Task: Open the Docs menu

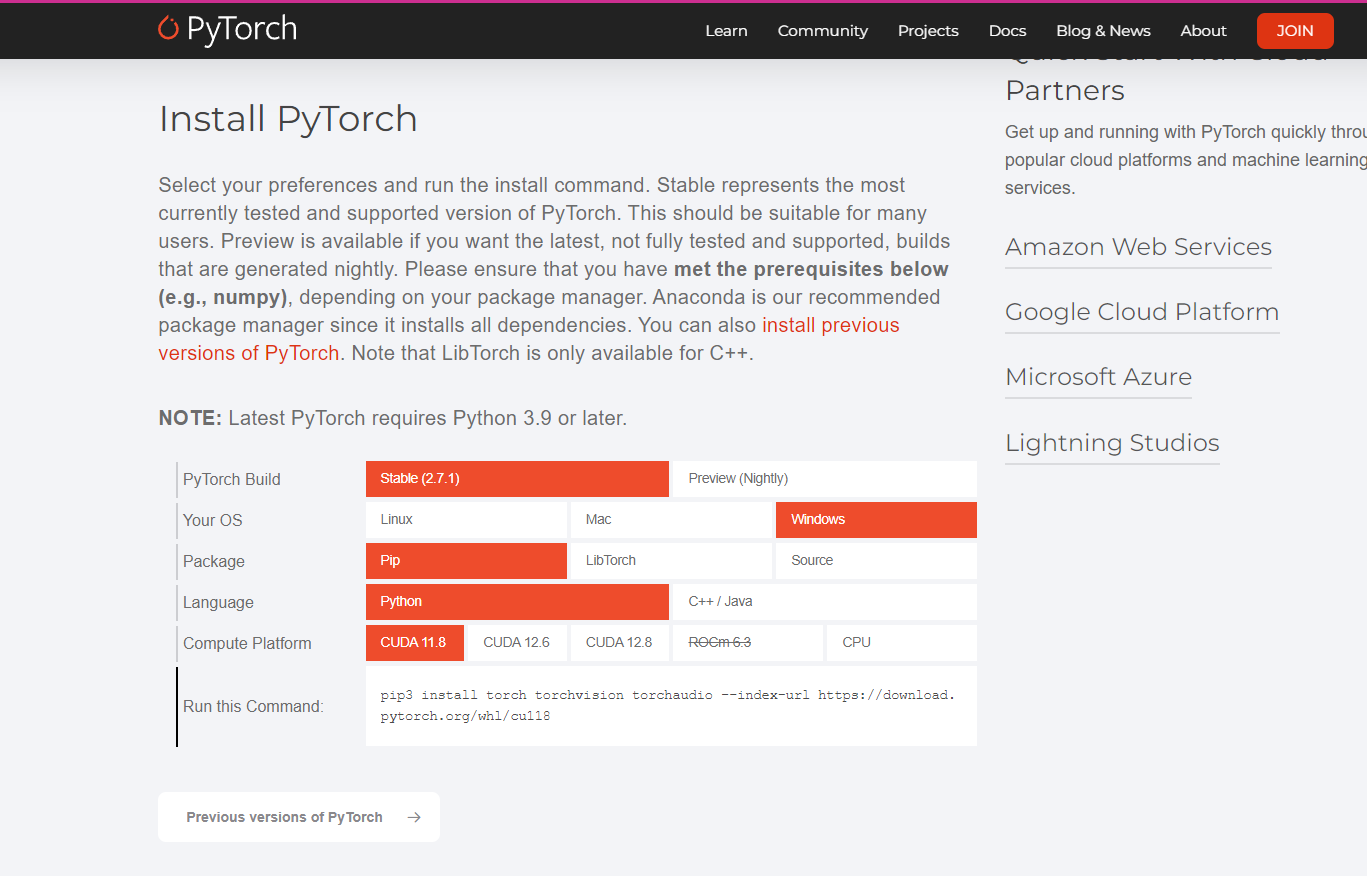Action: point(1007,31)
